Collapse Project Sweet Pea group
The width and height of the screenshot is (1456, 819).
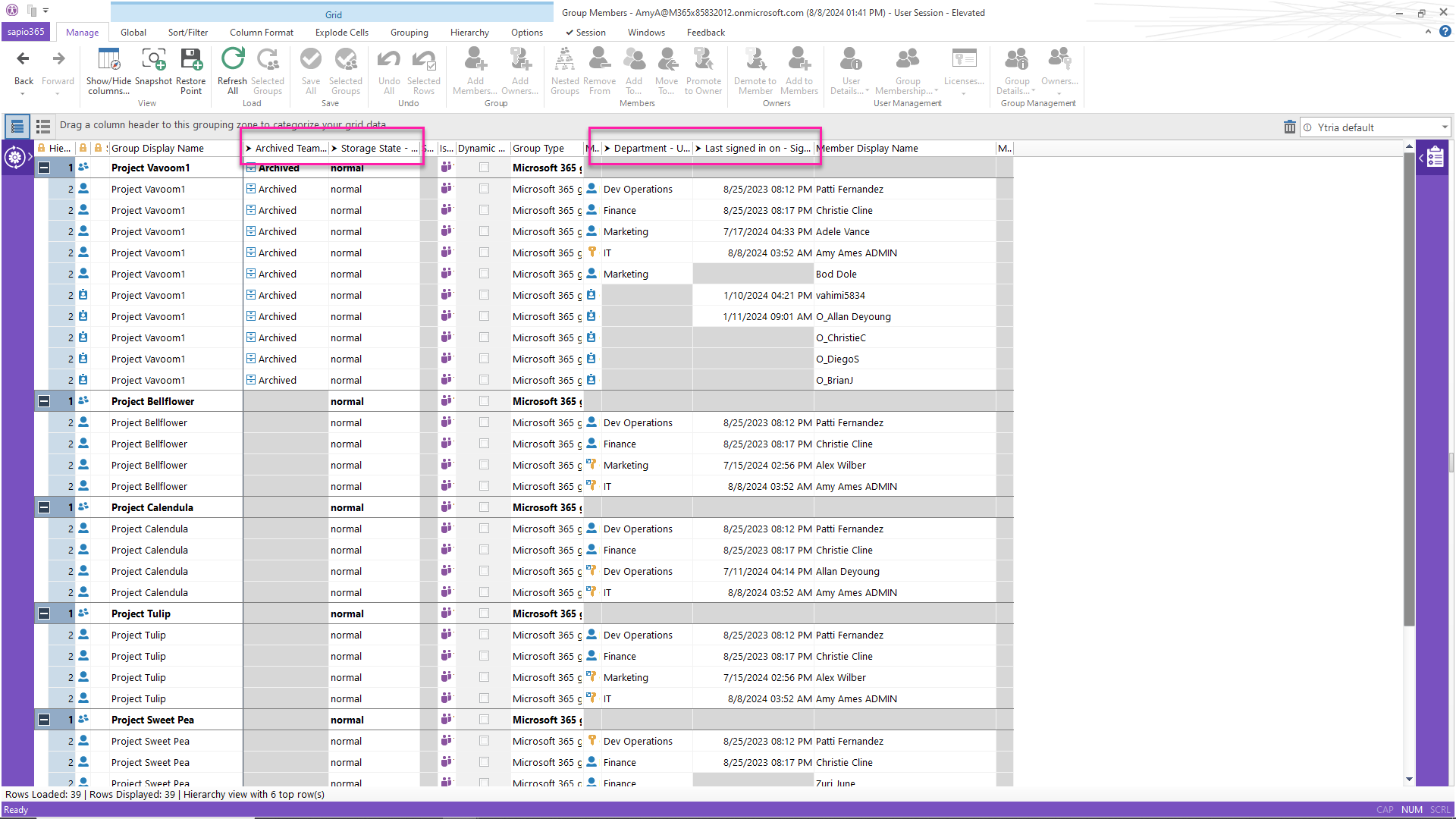pos(44,720)
